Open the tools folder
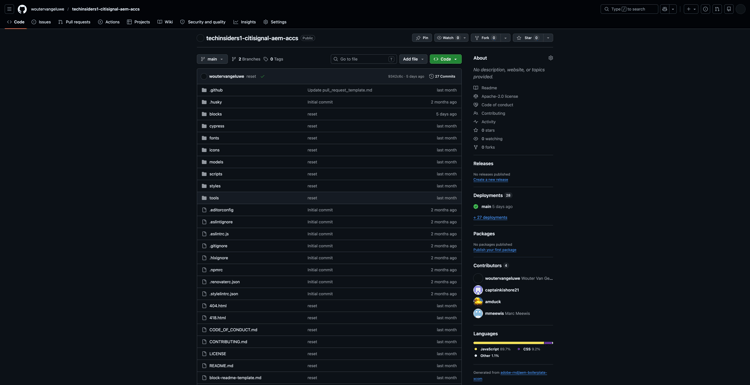This screenshot has height=385, width=750. click(x=214, y=198)
